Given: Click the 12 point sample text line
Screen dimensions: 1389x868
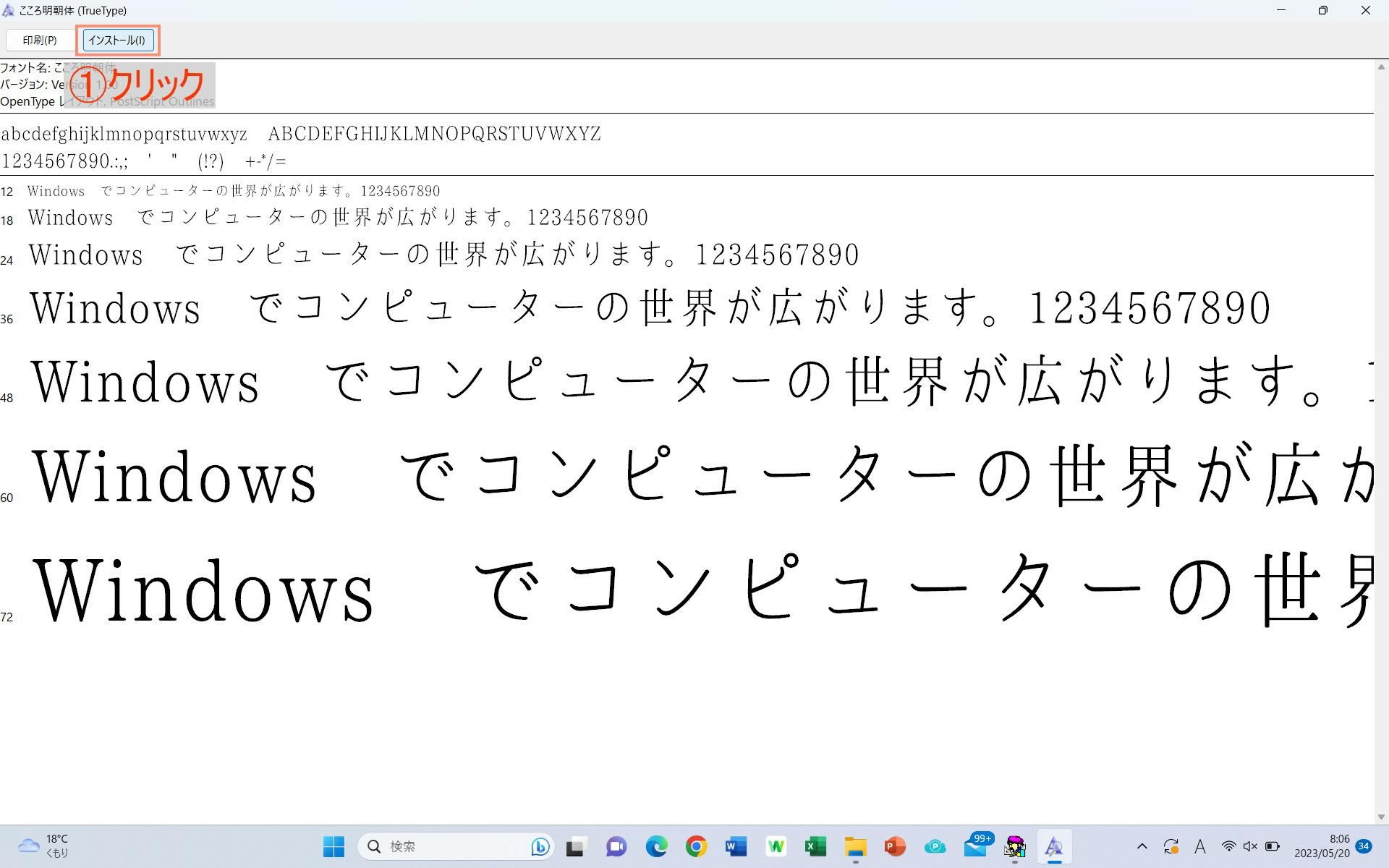Looking at the screenshot, I should point(234,191).
